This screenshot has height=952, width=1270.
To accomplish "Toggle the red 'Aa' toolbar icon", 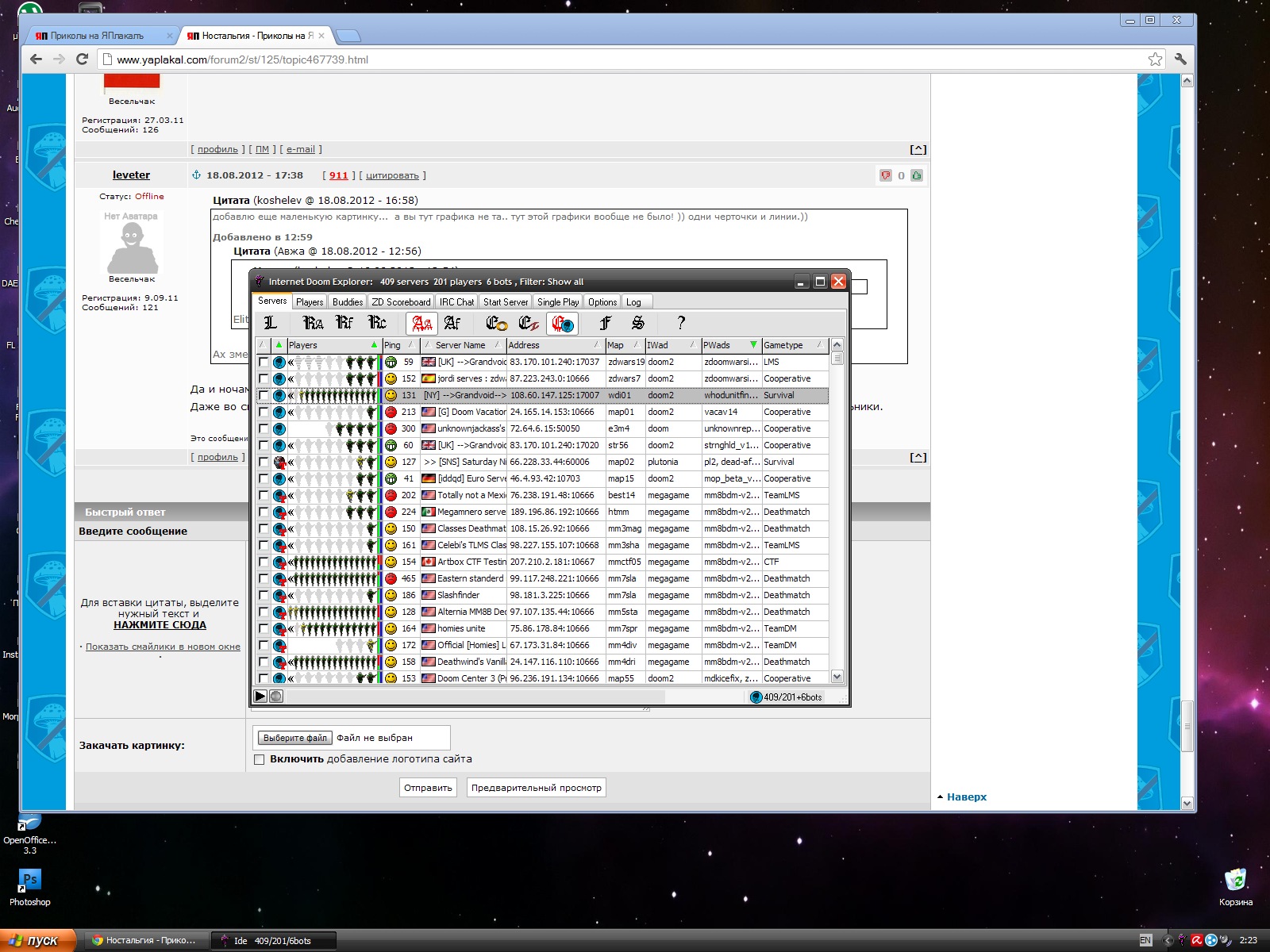I will 421,324.
